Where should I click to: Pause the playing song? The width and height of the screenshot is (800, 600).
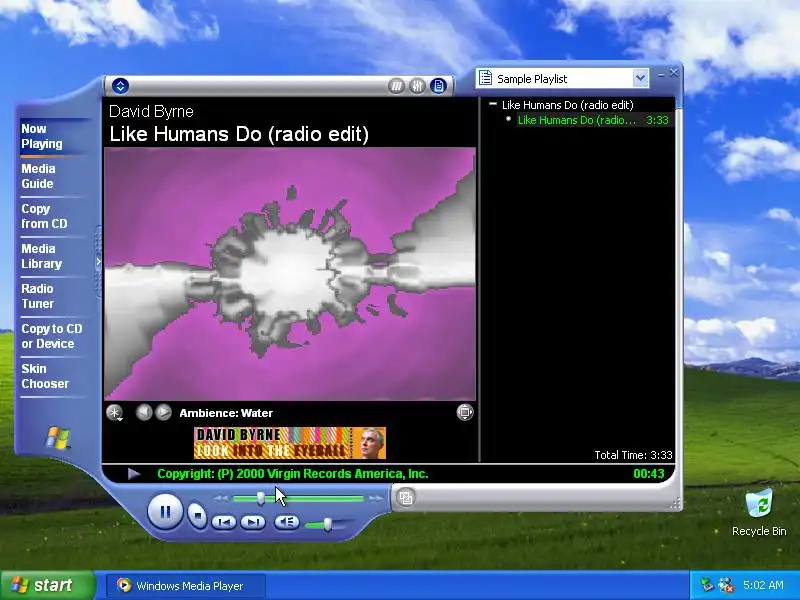pos(165,511)
